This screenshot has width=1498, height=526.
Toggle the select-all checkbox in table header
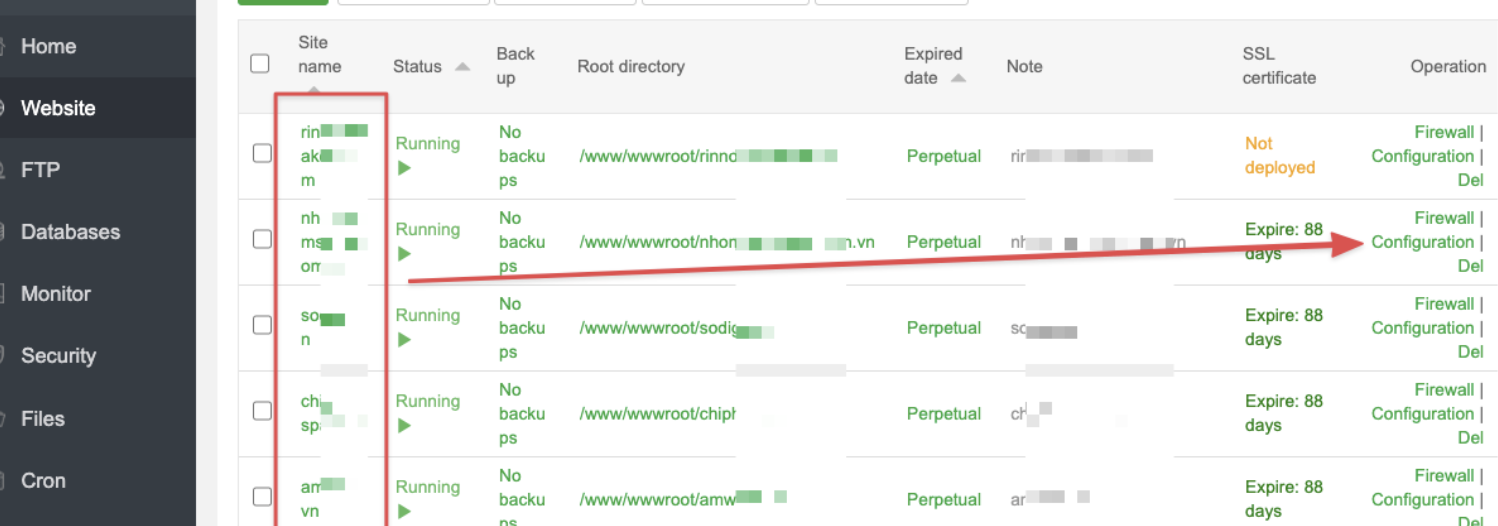260,64
